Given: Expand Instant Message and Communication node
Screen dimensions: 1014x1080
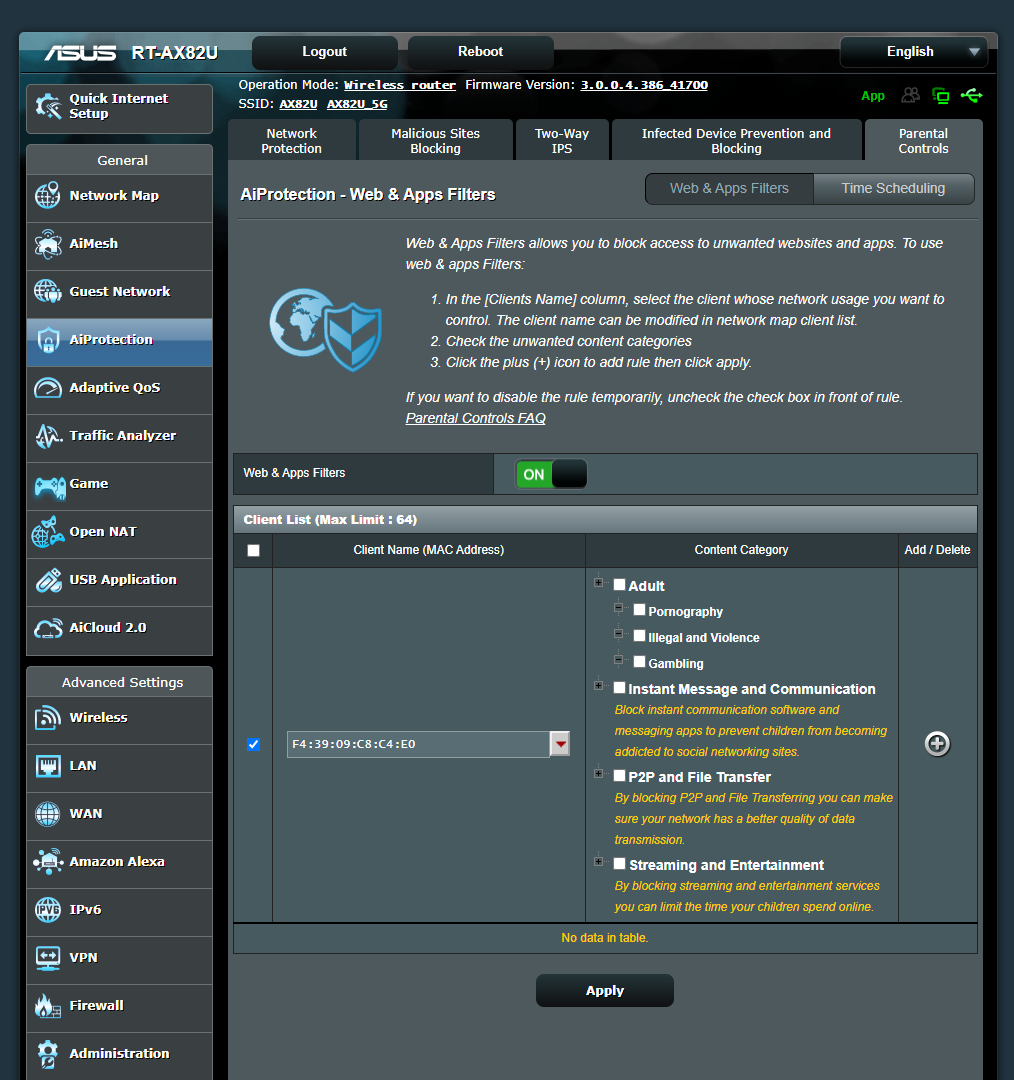Looking at the screenshot, I should (598, 685).
